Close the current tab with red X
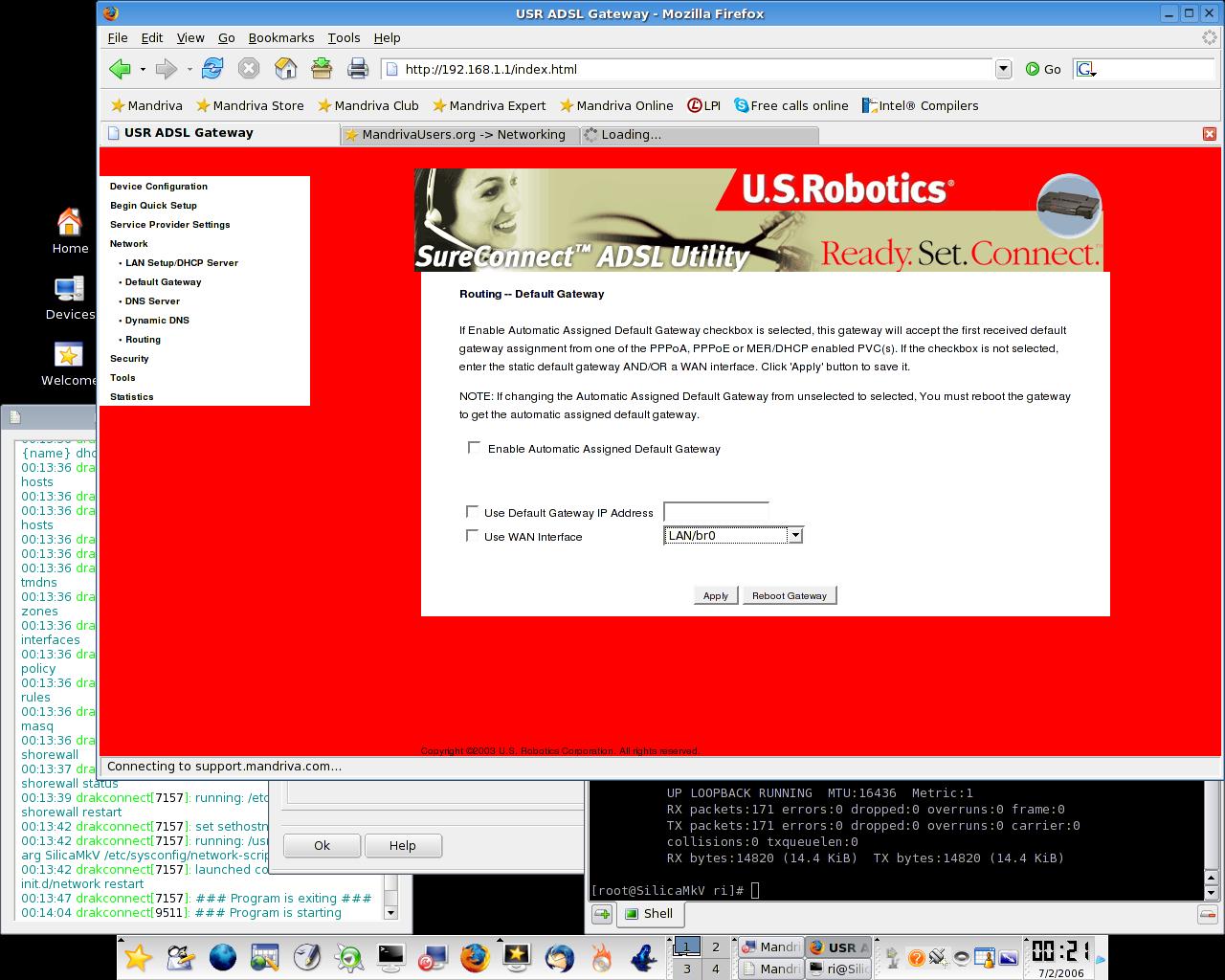1225x980 pixels. tap(1210, 134)
